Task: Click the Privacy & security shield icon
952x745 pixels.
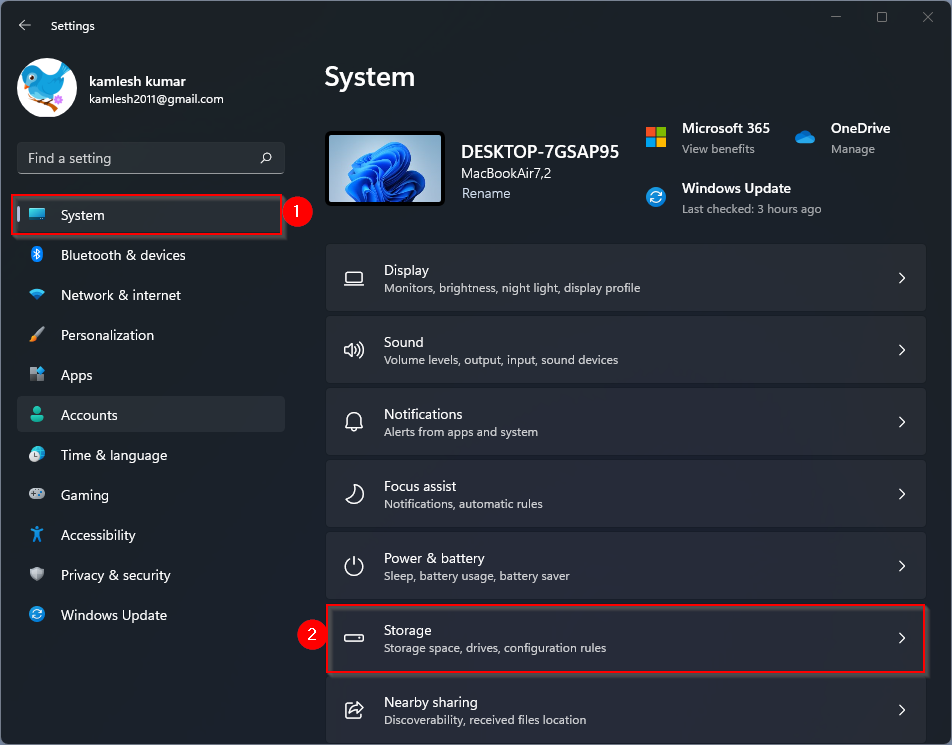Action: click(x=37, y=575)
